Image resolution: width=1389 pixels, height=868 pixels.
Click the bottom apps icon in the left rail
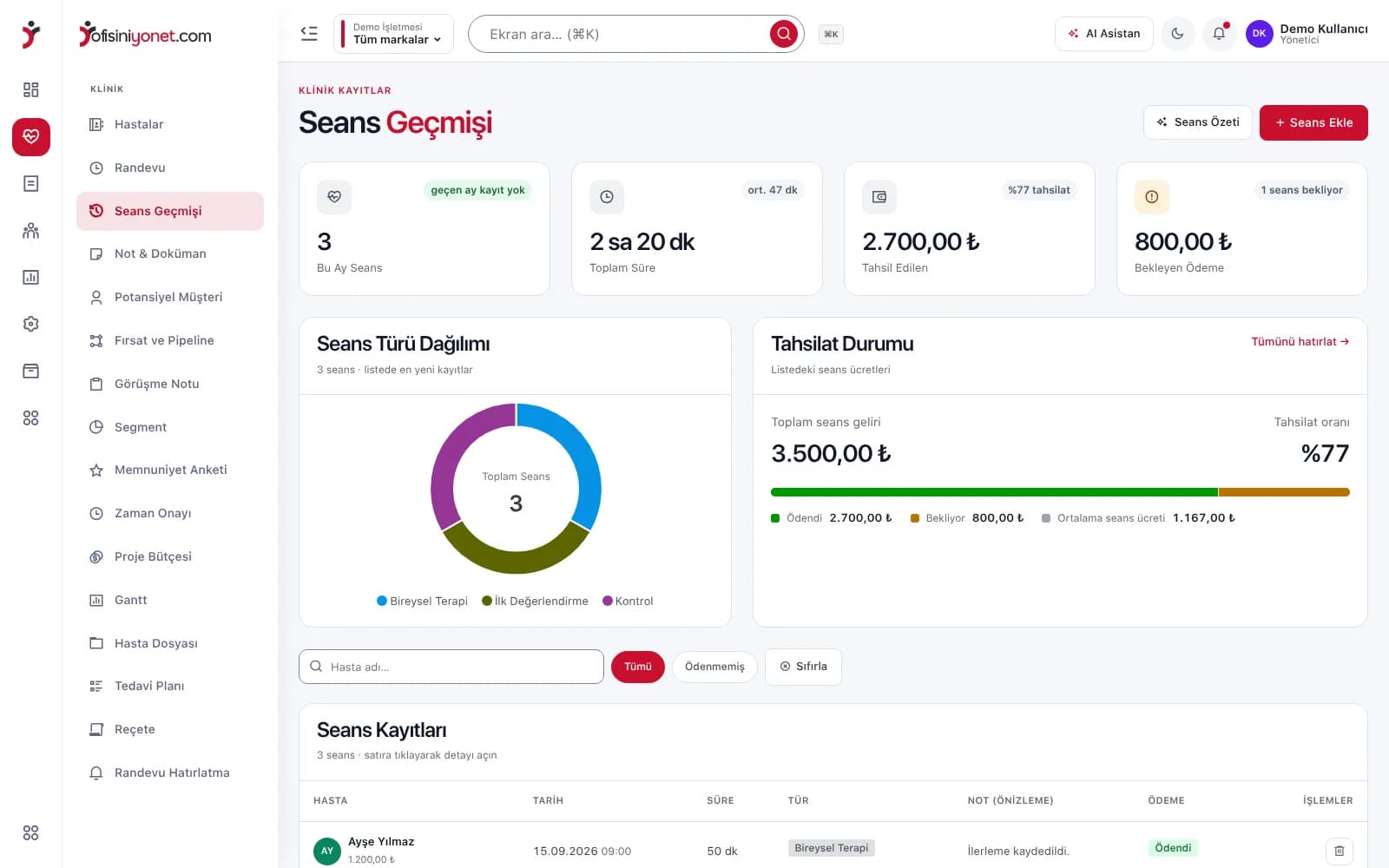pyautogui.click(x=31, y=832)
